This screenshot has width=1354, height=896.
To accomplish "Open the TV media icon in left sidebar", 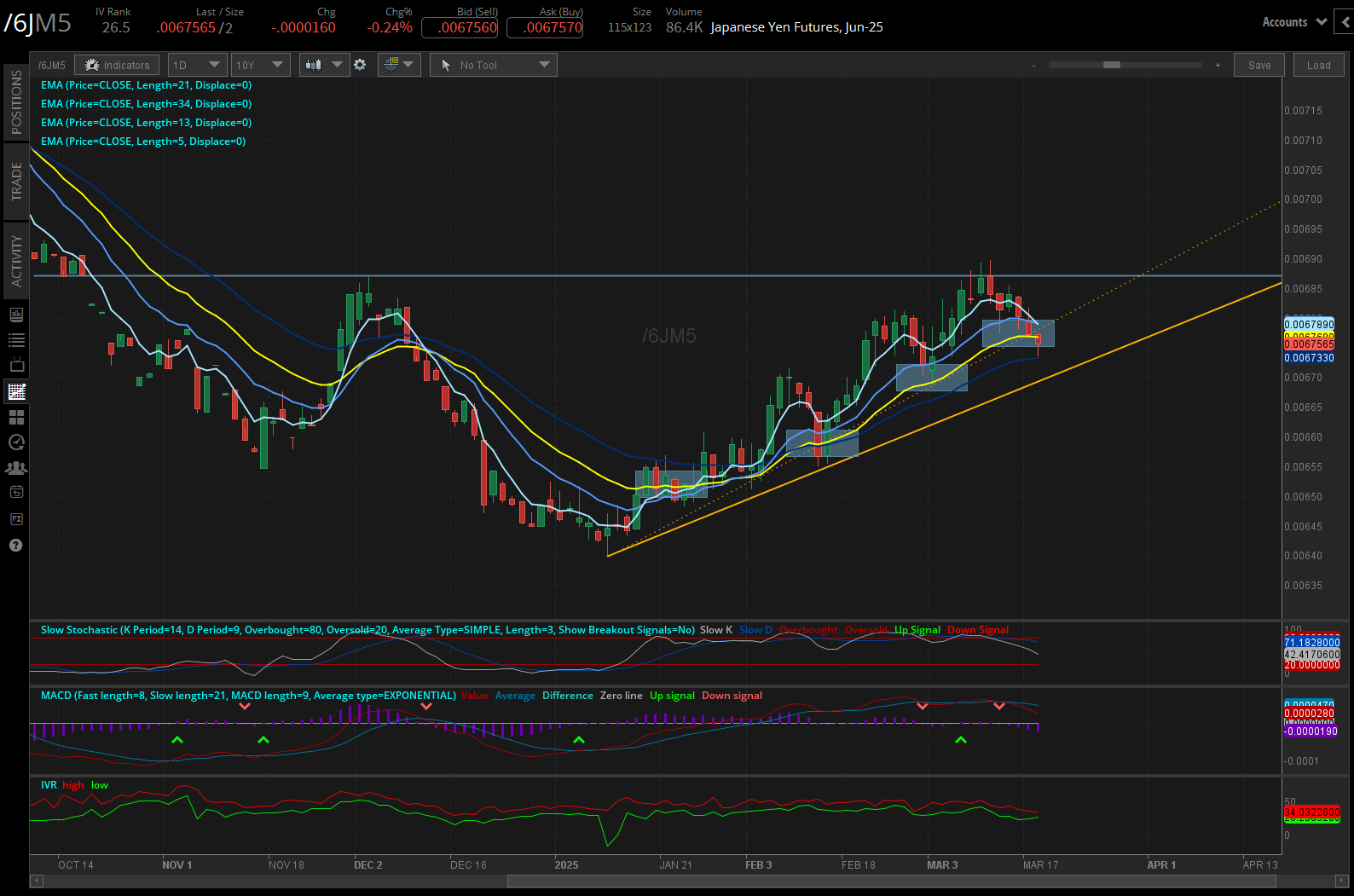I will pos(16,366).
